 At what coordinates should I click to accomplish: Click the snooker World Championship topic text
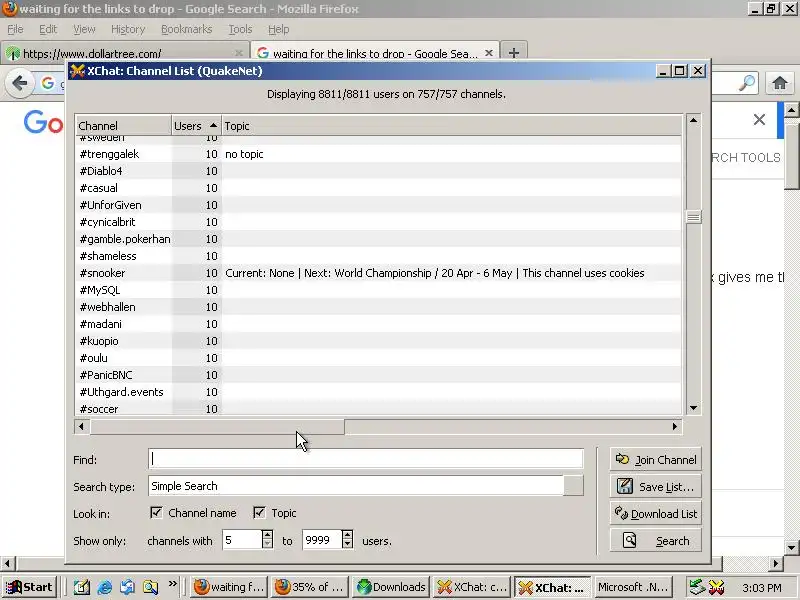pyautogui.click(x=435, y=273)
